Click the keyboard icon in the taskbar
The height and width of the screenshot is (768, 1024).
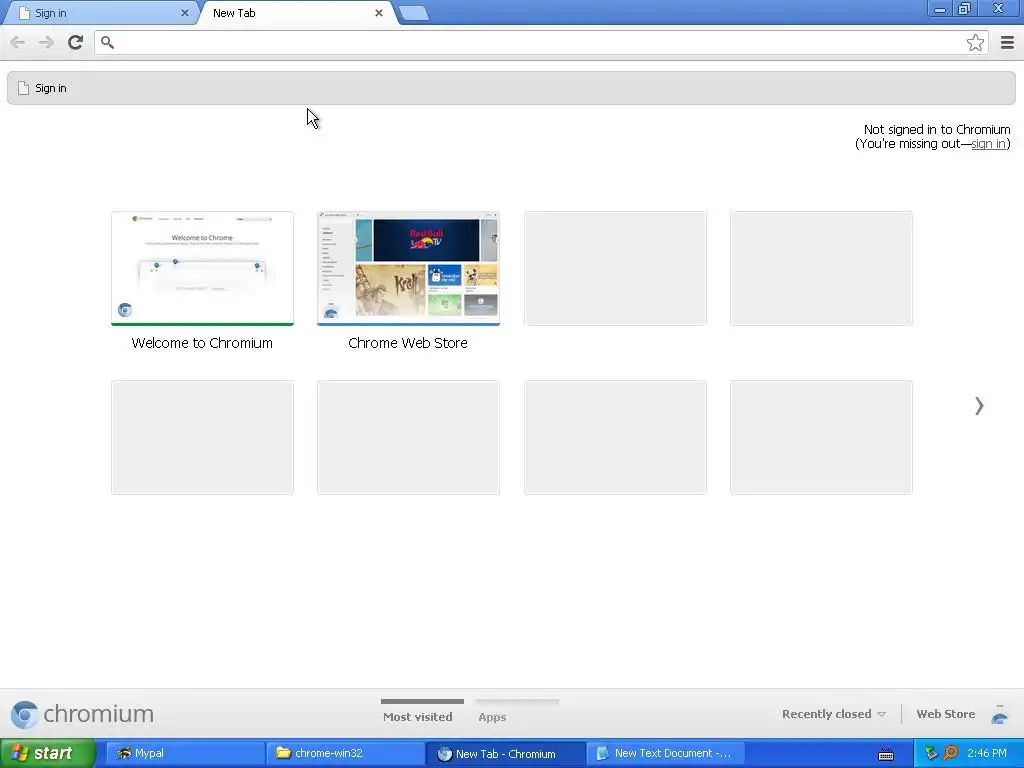click(x=886, y=754)
